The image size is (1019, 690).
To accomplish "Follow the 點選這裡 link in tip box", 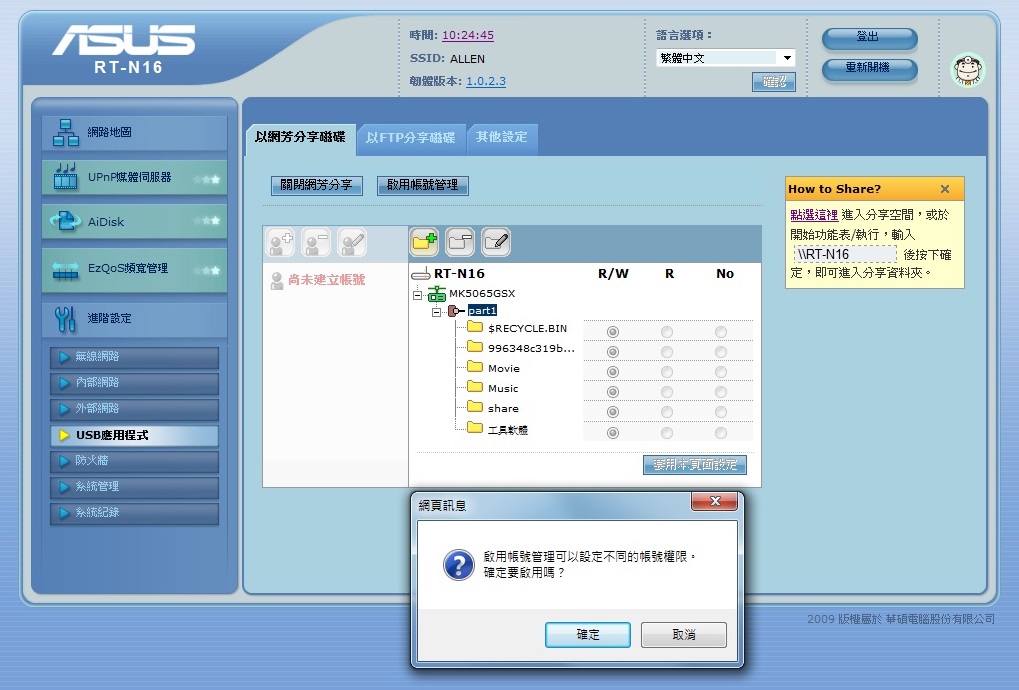I will tap(814, 214).
